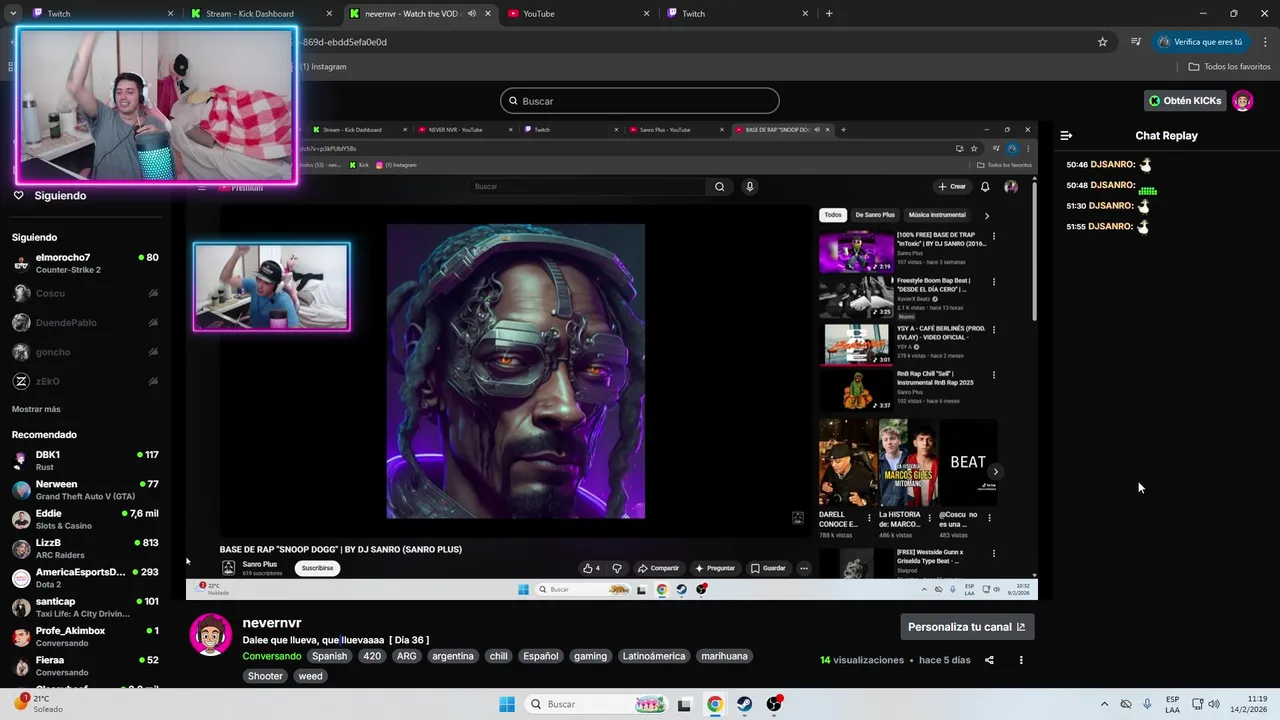1280x720 pixels.
Task: Mute the nevernvr tab via speaker icon
Action: point(472,14)
